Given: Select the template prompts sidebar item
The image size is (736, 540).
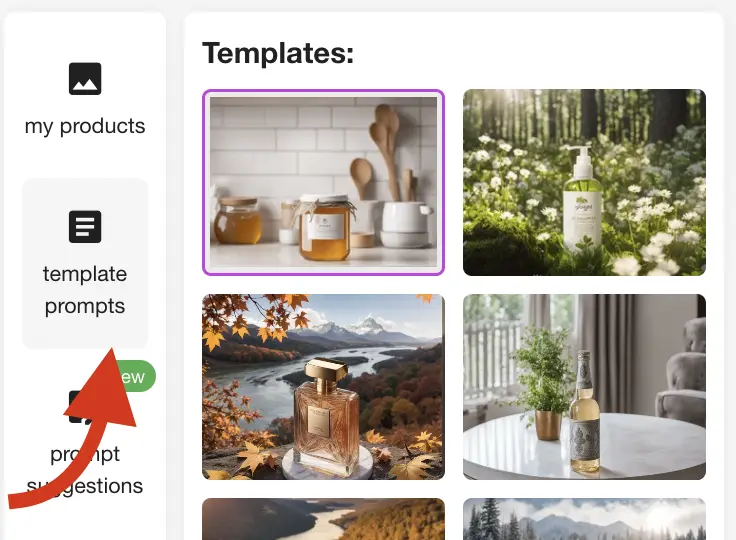Looking at the screenshot, I should (85, 263).
